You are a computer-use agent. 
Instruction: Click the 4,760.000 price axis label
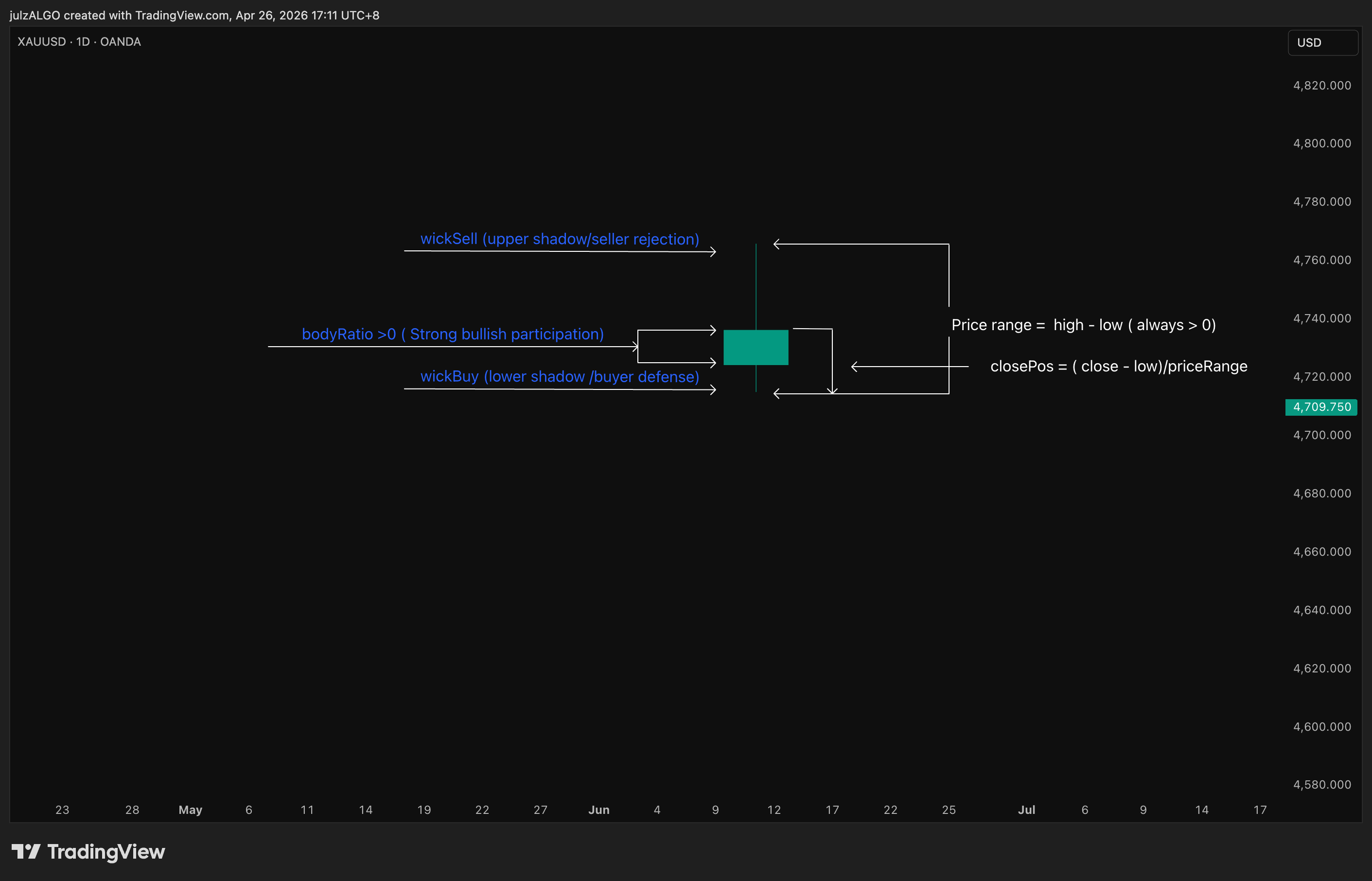click(1322, 260)
